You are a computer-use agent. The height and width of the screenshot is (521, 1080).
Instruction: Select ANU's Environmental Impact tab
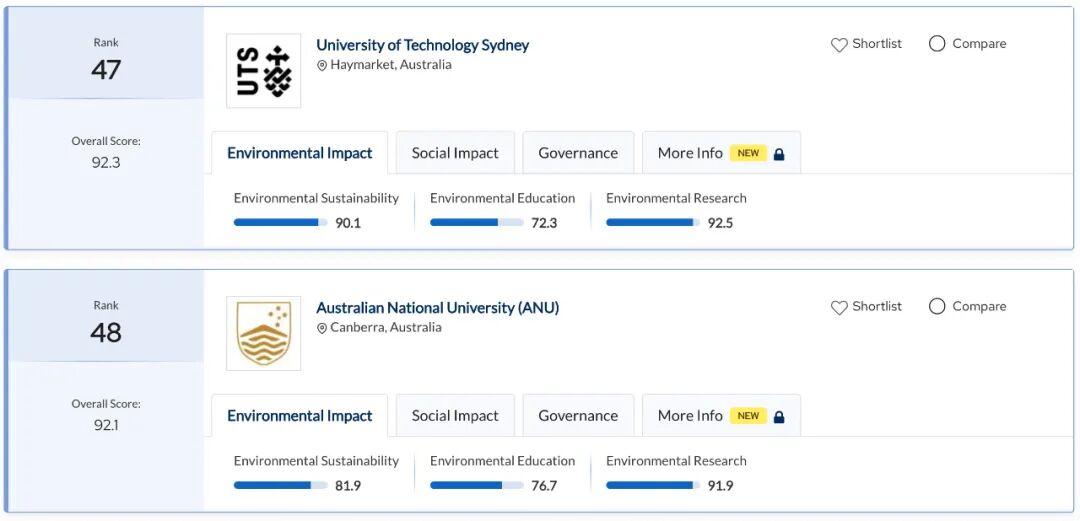click(x=299, y=416)
